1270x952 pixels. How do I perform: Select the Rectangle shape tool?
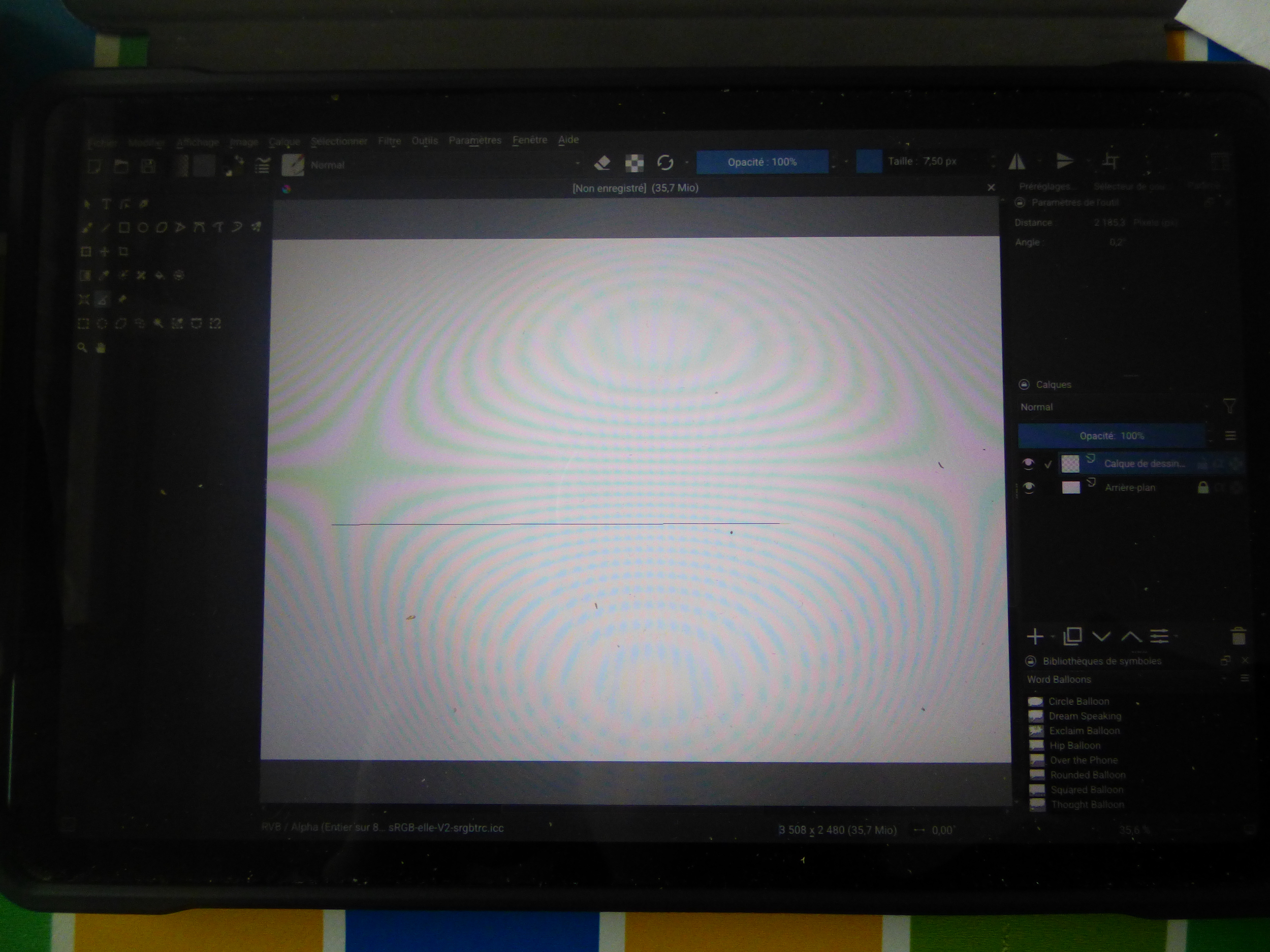[123, 228]
